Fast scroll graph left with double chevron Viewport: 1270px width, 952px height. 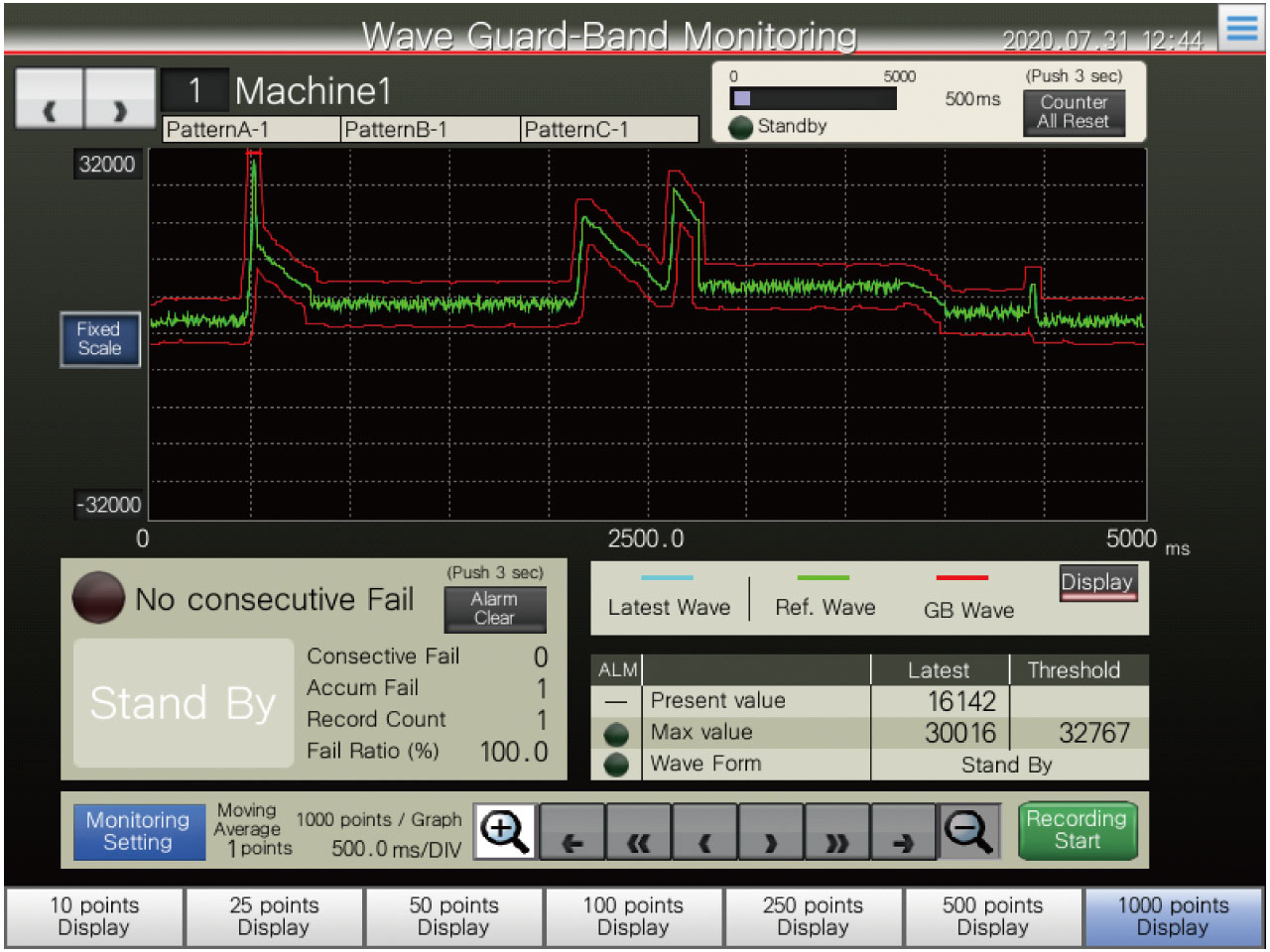tap(639, 832)
